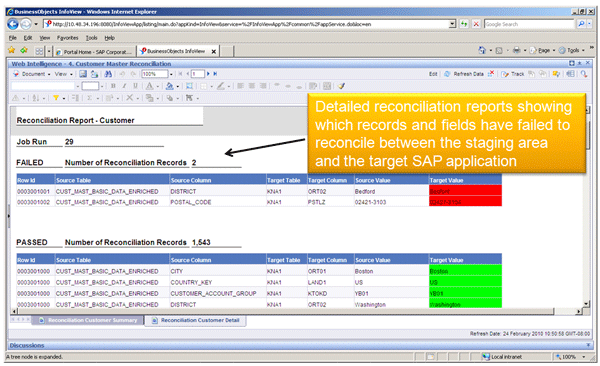The height and width of the screenshot is (366, 600).
Task: Click the IE Print icon
Action: 517,50
